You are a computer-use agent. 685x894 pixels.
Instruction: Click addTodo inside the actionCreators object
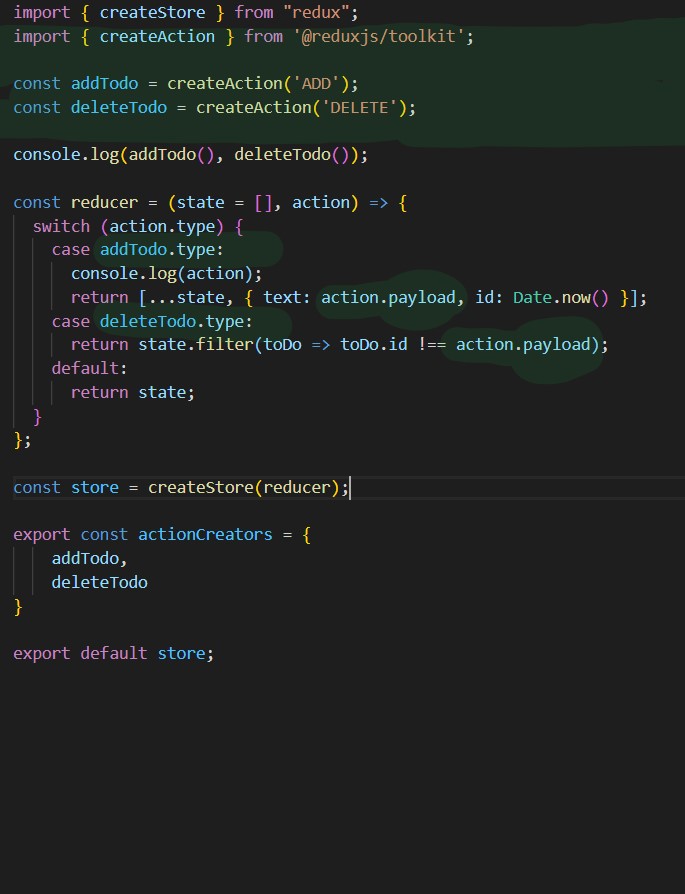tap(86, 559)
